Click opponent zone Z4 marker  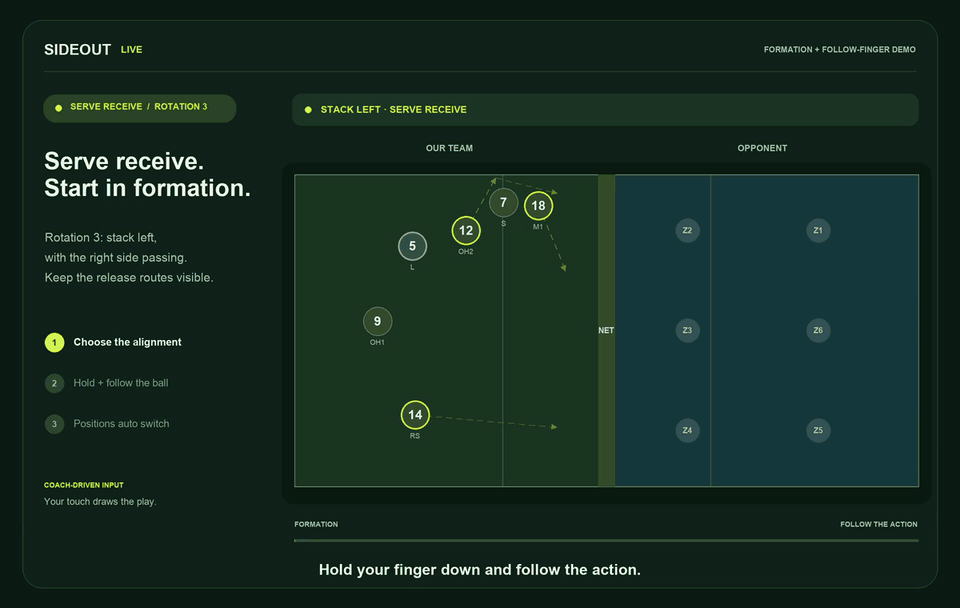point(687,430)
